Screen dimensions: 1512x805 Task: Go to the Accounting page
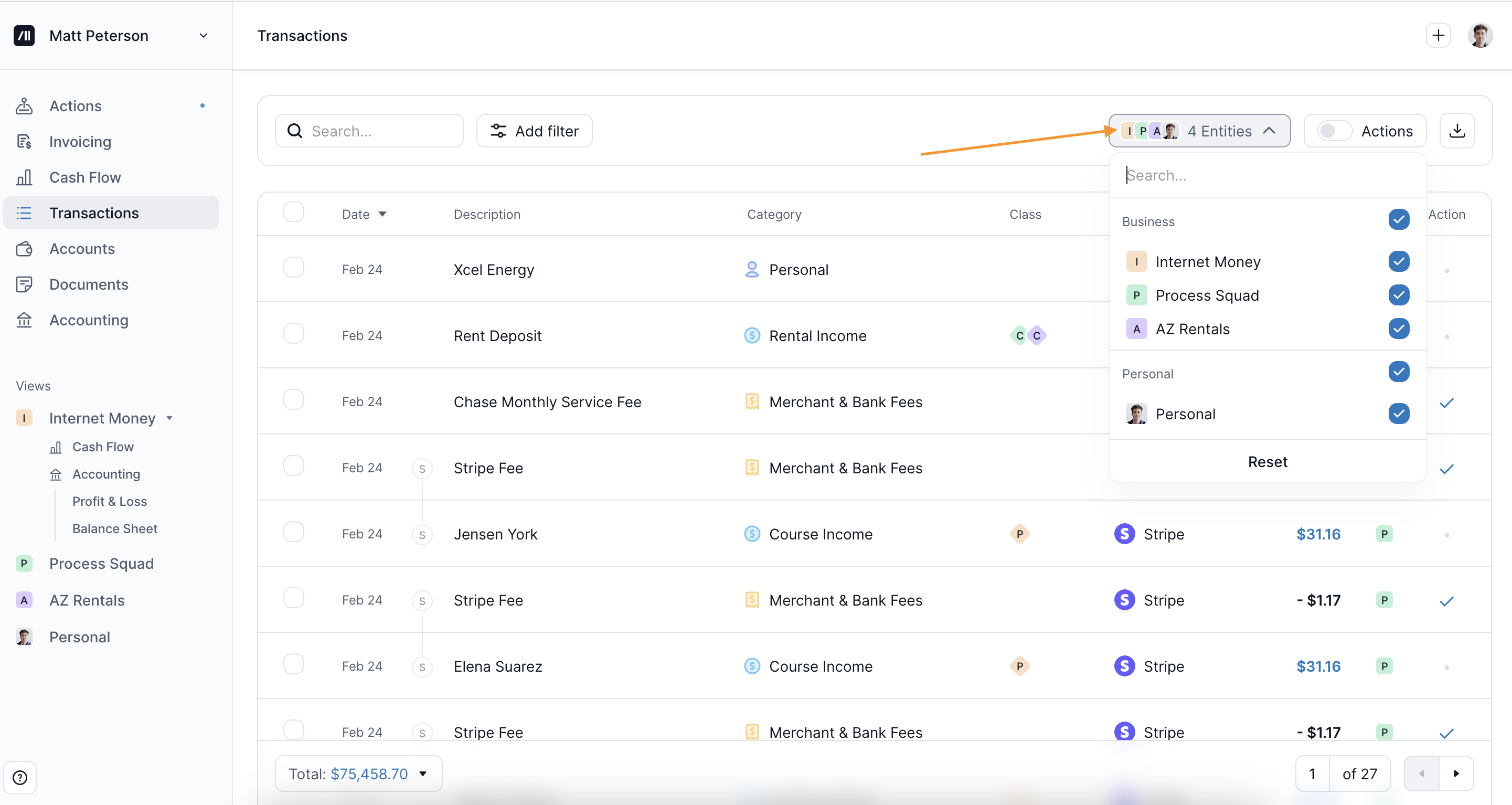(88, 320)
